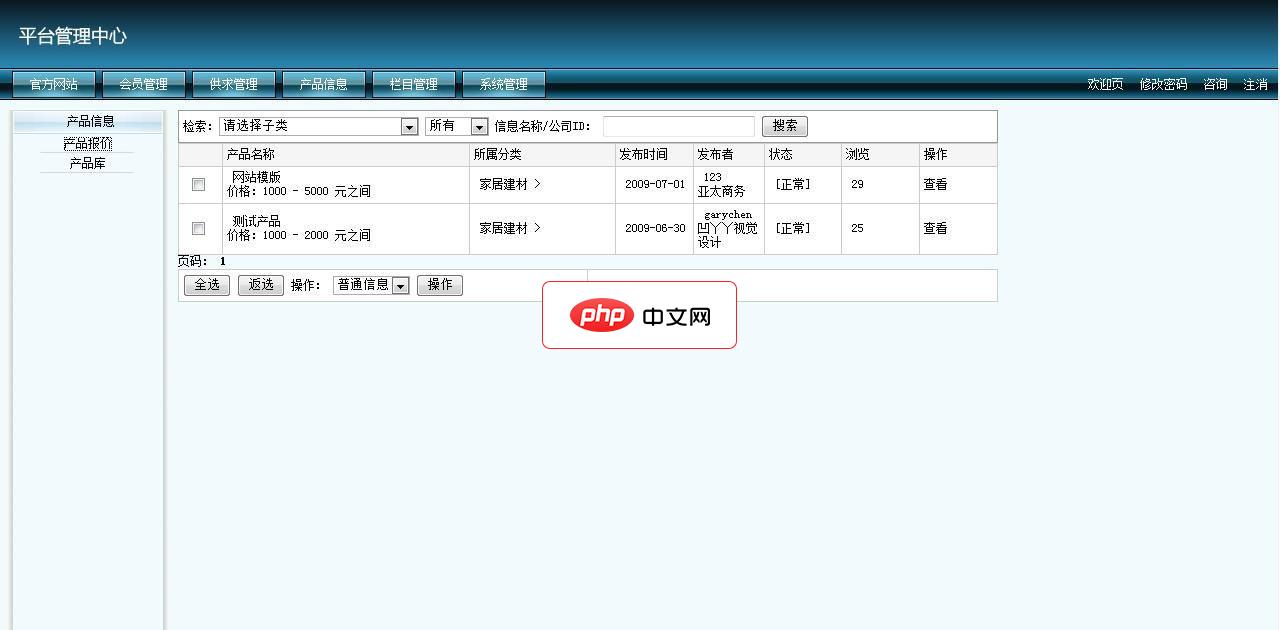Open the 所有 filter dropdown
This screenshot has height=630, width=1280.
coord(457,126)
